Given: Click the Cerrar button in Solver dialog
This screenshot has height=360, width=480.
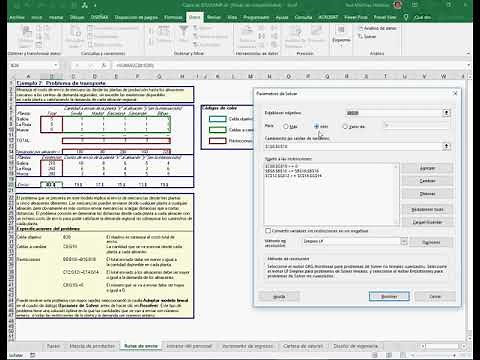Looking at the screenshot, I should (435, 296).
